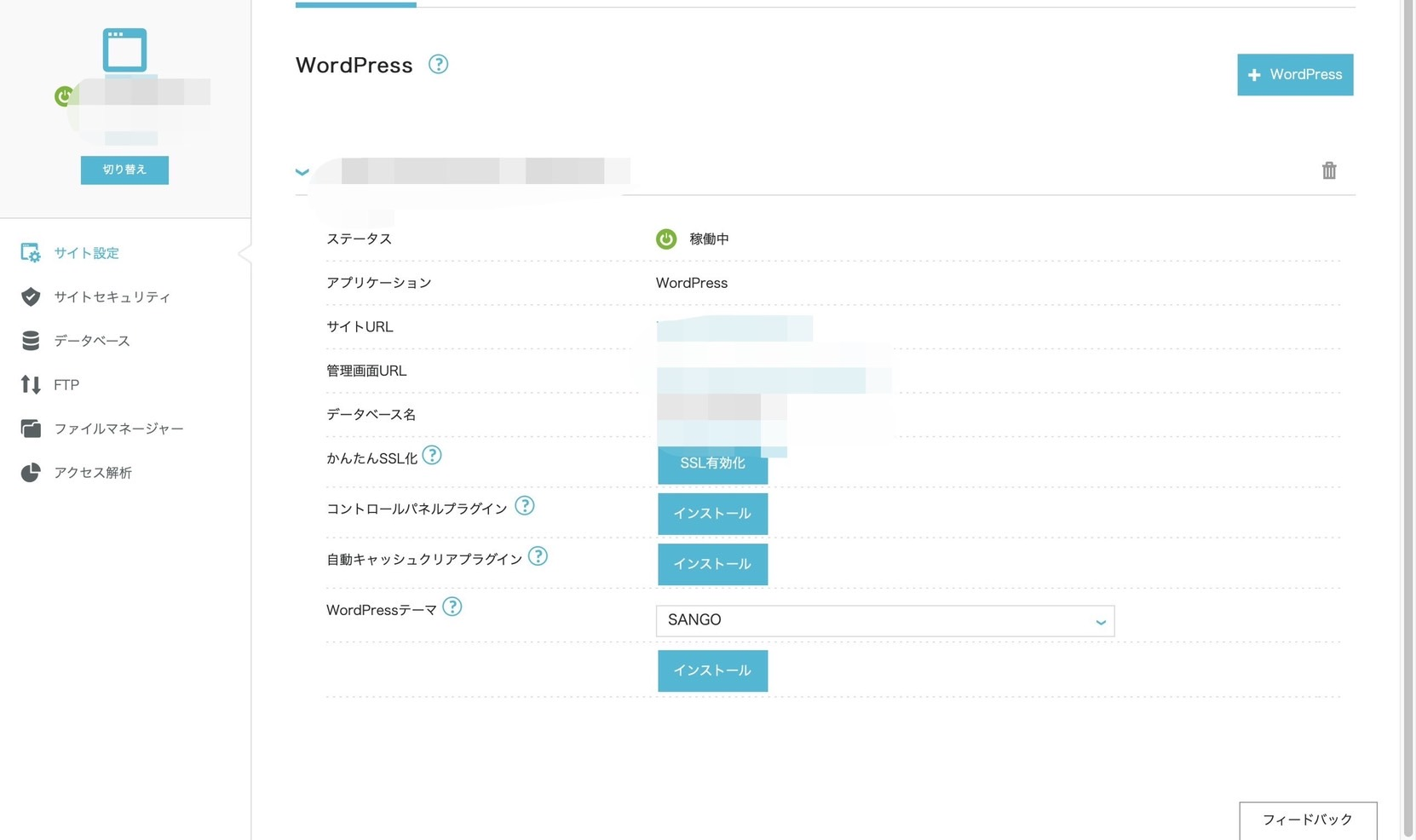Open サイト設定 in the sidebar

tap(86, 253)
